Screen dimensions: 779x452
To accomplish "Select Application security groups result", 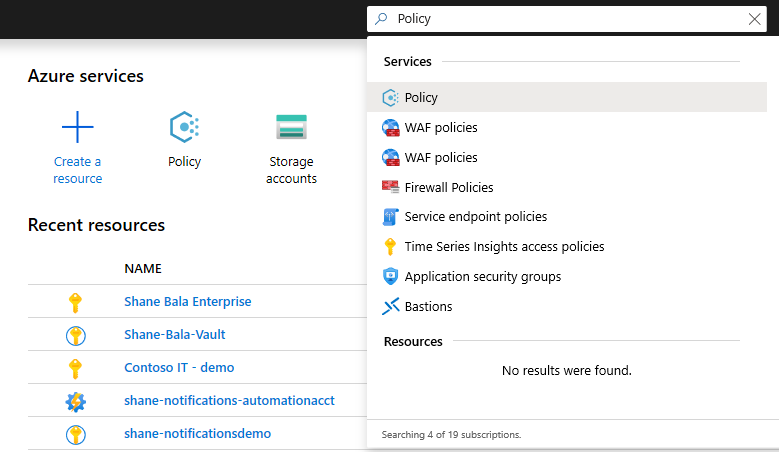I will coord(567,277).
